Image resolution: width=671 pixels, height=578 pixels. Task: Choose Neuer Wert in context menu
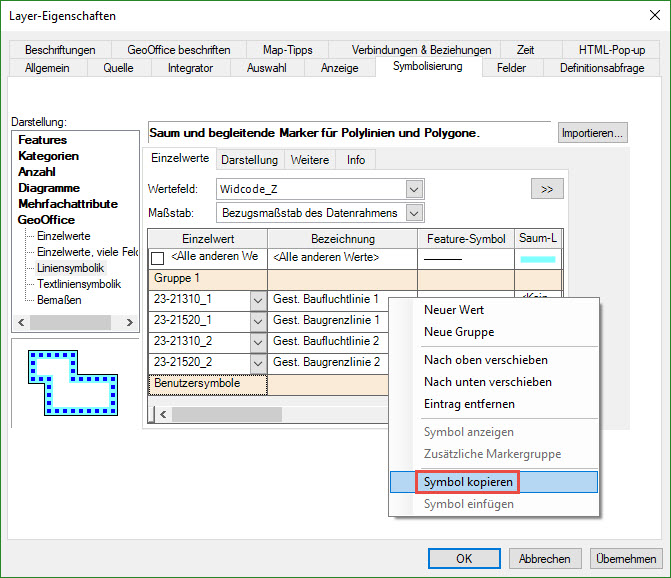(x=454, y=310)
